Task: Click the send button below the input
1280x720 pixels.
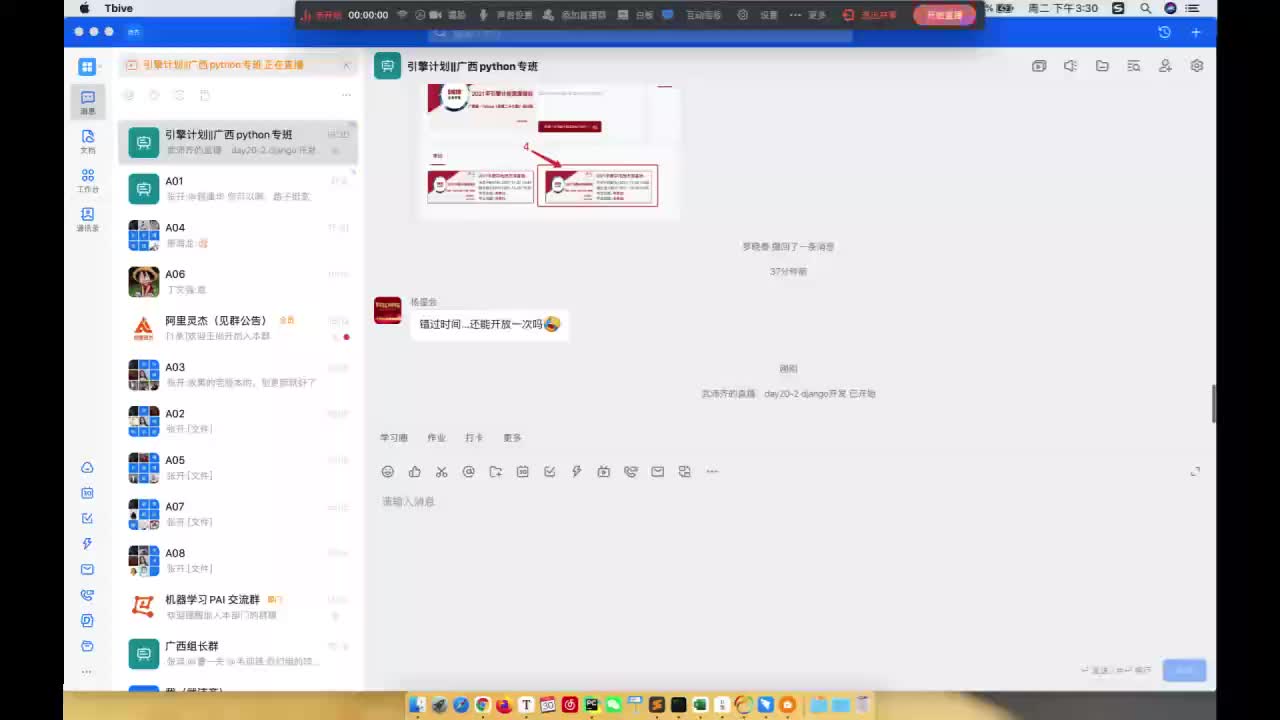Action: pos(1184,670)
